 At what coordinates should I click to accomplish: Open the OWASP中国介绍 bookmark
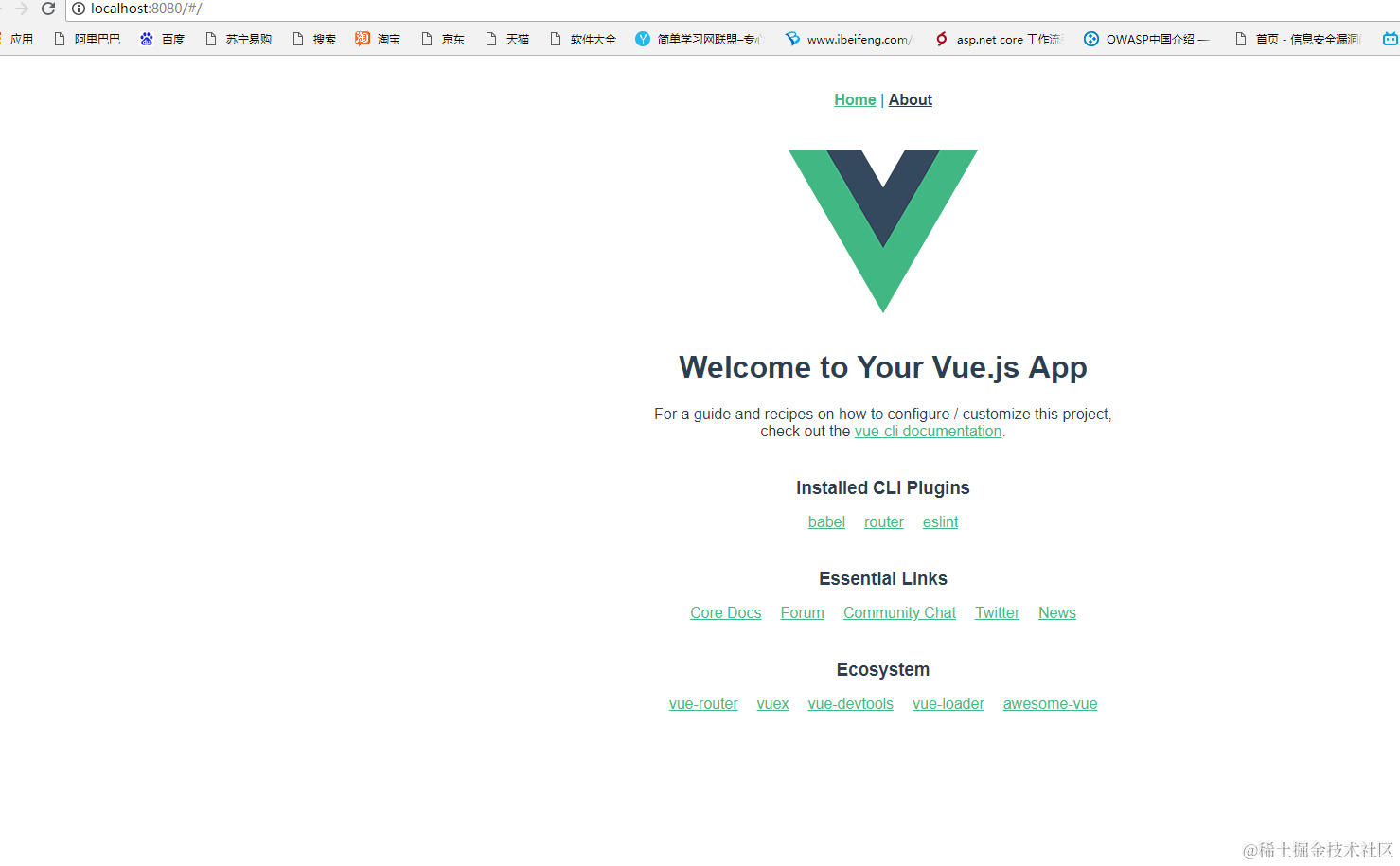tap(1146, 39)
